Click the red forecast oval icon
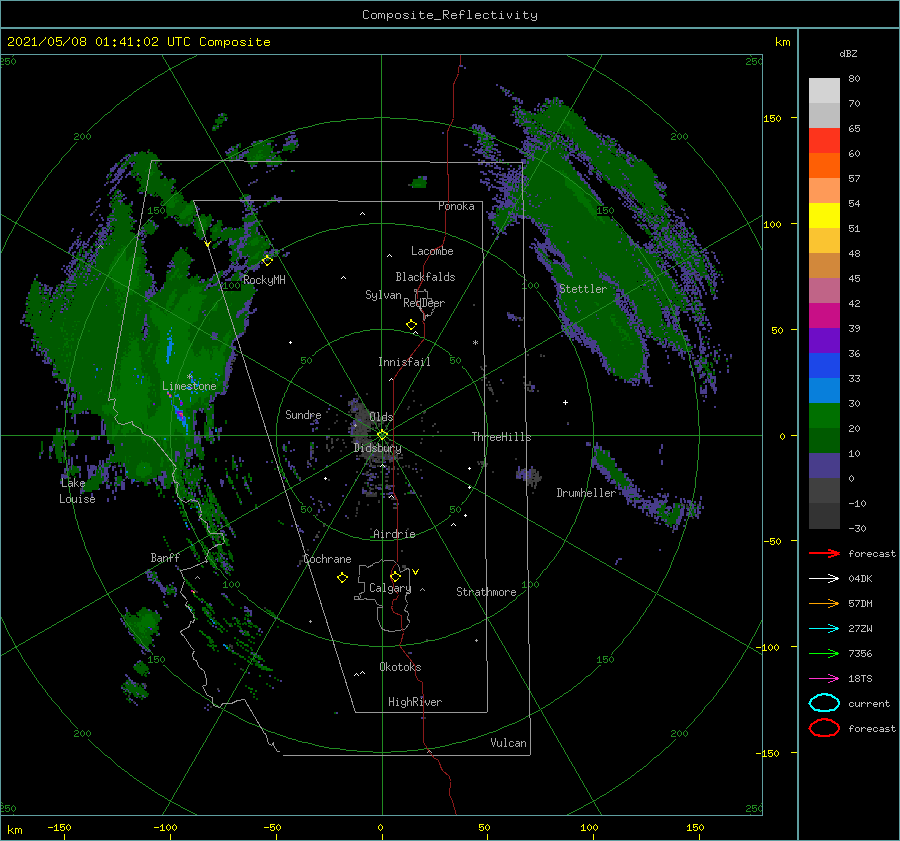 pyautogui.click(x=824, y=728)
